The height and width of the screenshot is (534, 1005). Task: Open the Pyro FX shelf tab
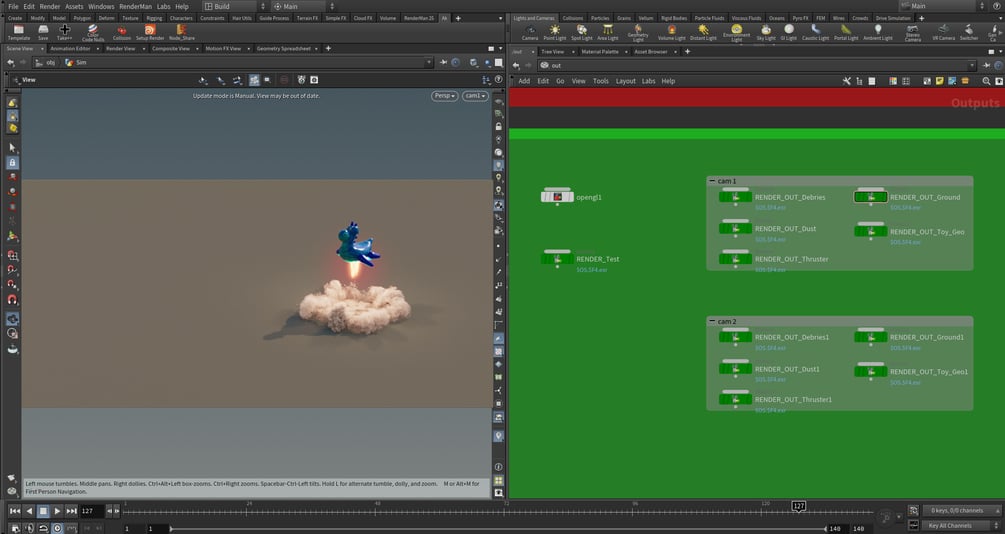tap(800, 18)
